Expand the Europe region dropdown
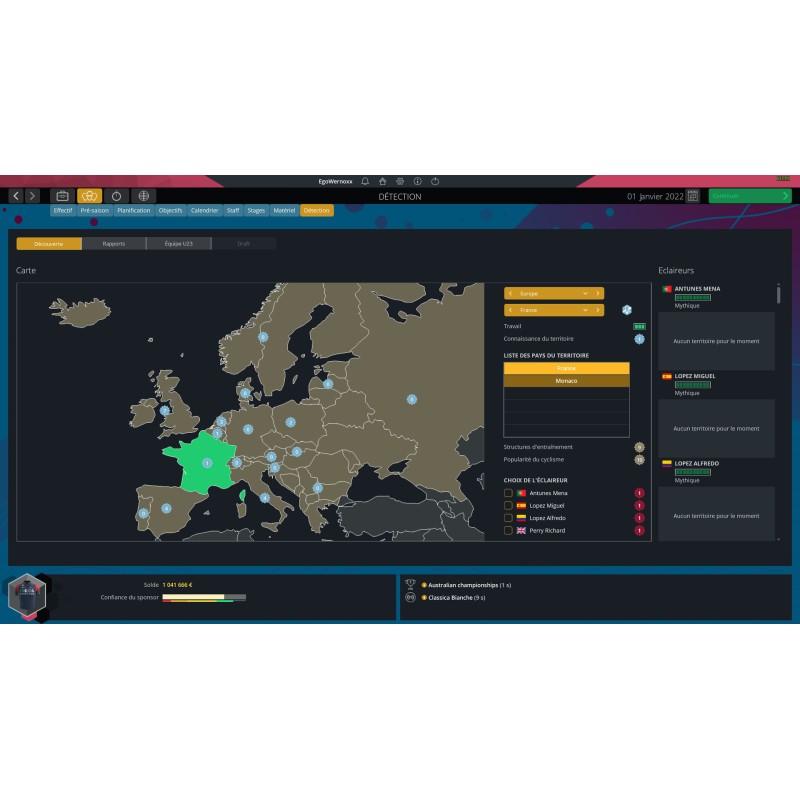The height and width of the screenshot is (800, 800). coord(554,293)
